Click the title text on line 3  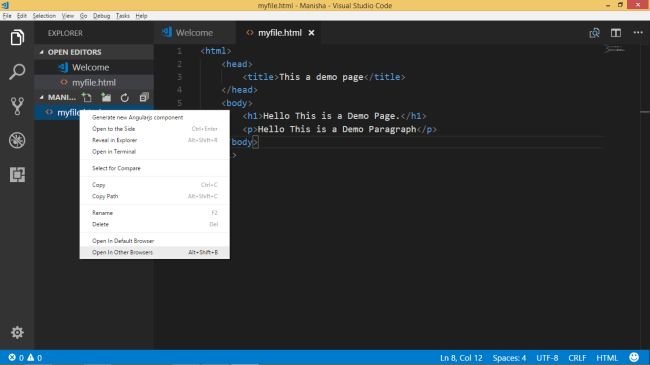pos(321,77)
